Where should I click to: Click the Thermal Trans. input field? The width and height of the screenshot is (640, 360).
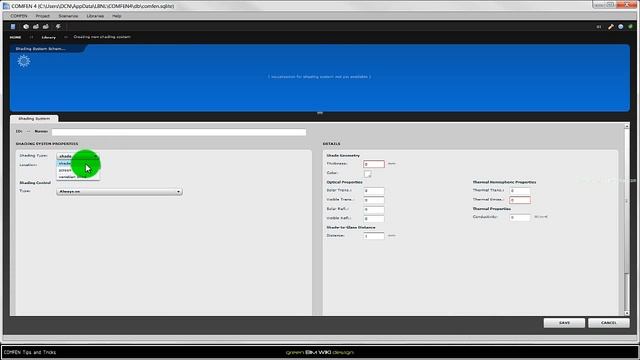pos(520,191)
